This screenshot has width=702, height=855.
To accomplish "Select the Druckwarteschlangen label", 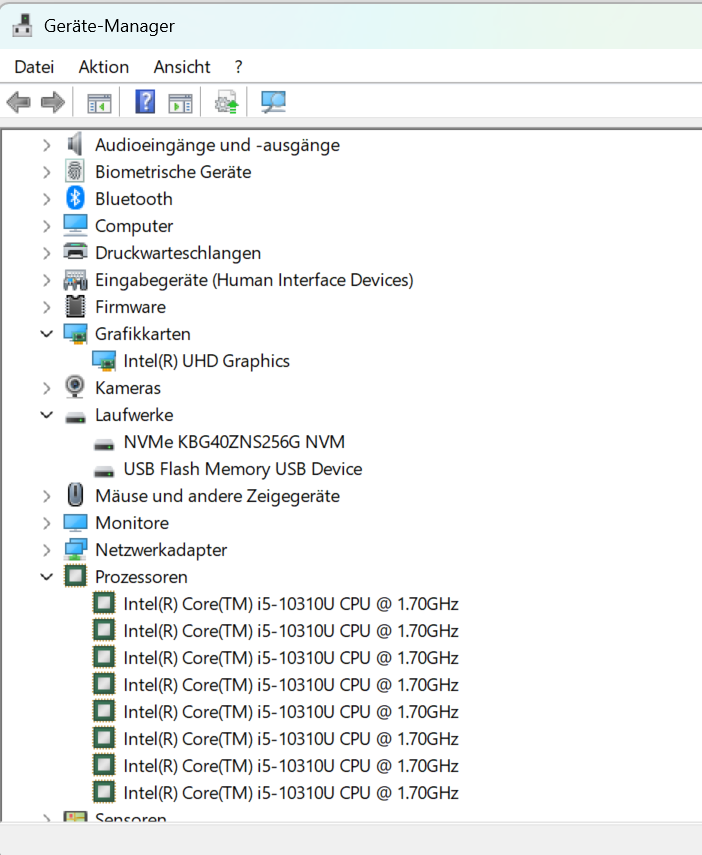I will click(178, 253).
